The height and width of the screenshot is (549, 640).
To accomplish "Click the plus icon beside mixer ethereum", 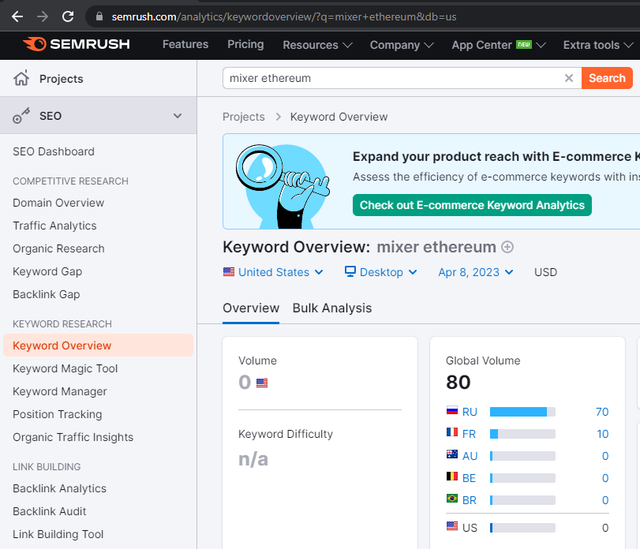I will point(507,247).
